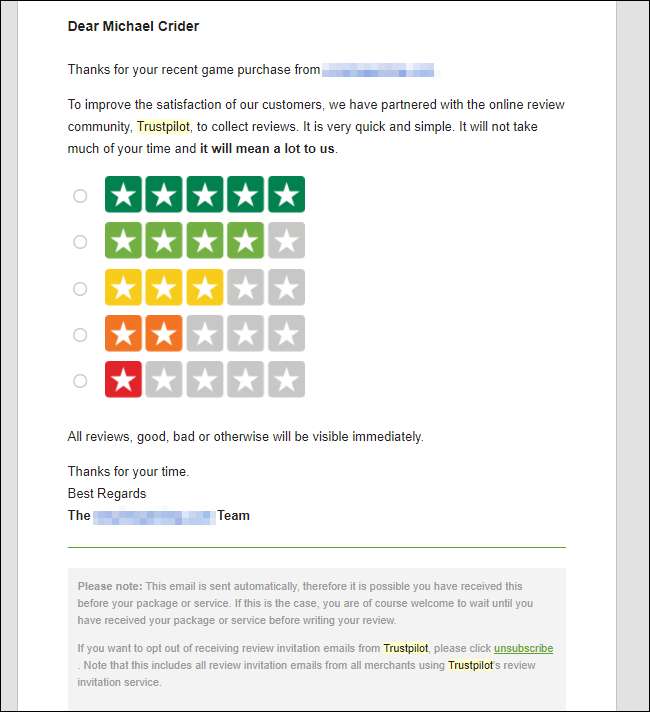Click the unsubscribe link
This screenshot has height=712, width=650.
(523, 648)
